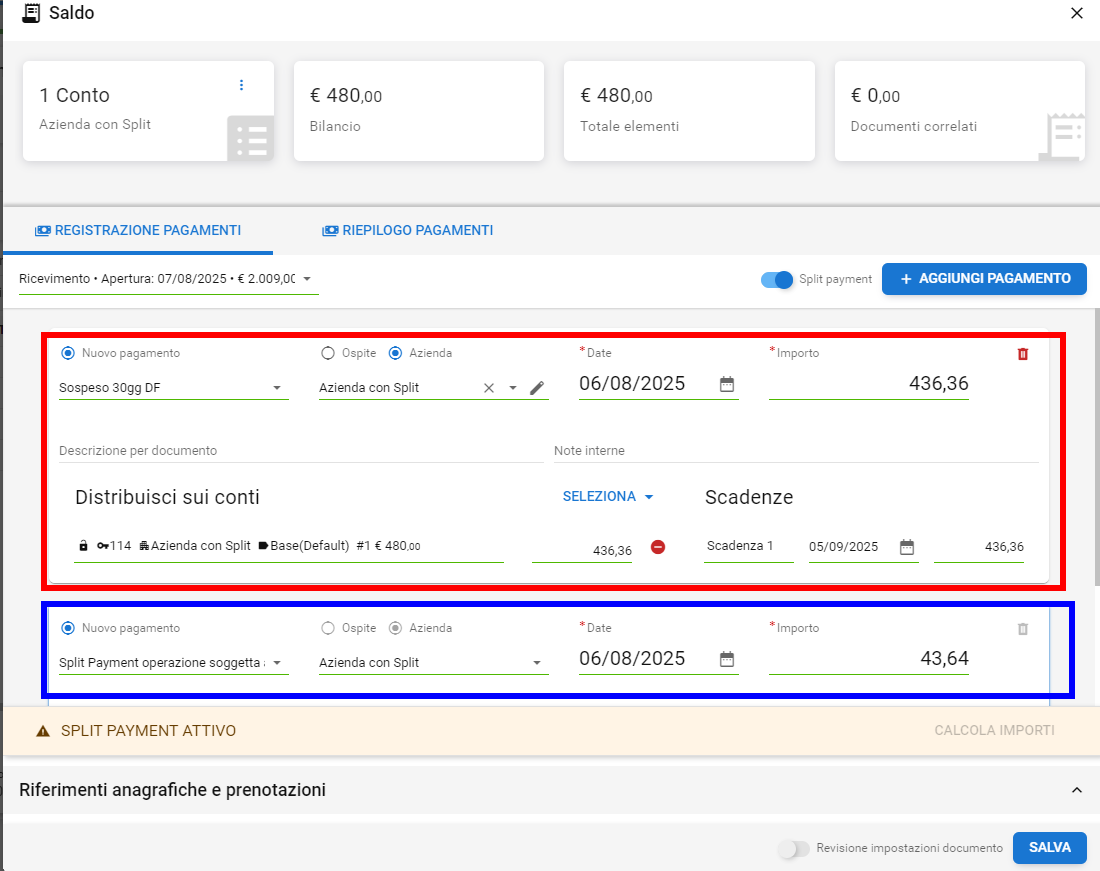Clear Azienda con Split using X icon
The height and width of the screenshot is (871, 1100).
point(489,388)
